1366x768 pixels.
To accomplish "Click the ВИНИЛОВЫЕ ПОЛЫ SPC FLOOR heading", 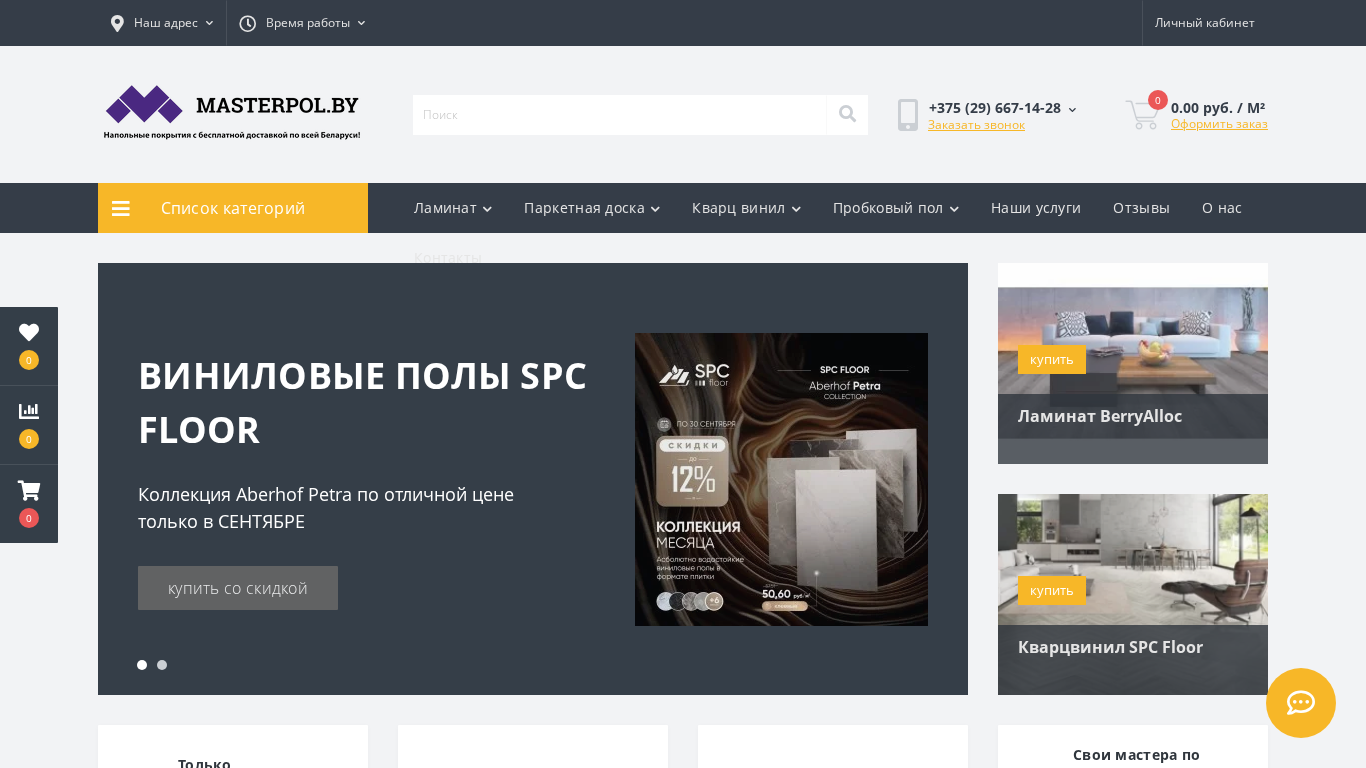I will pos(362,402).
